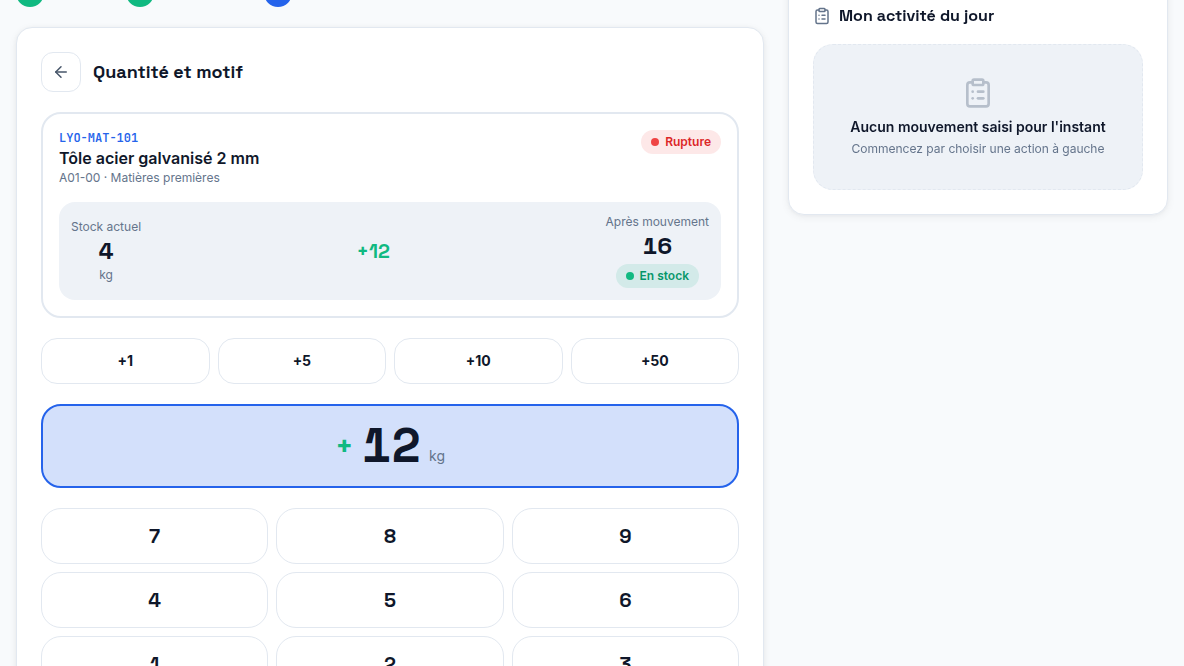Click the large clipboard icon in empty activity panel
Viewport: 1184px width, 666px height.
978,93
